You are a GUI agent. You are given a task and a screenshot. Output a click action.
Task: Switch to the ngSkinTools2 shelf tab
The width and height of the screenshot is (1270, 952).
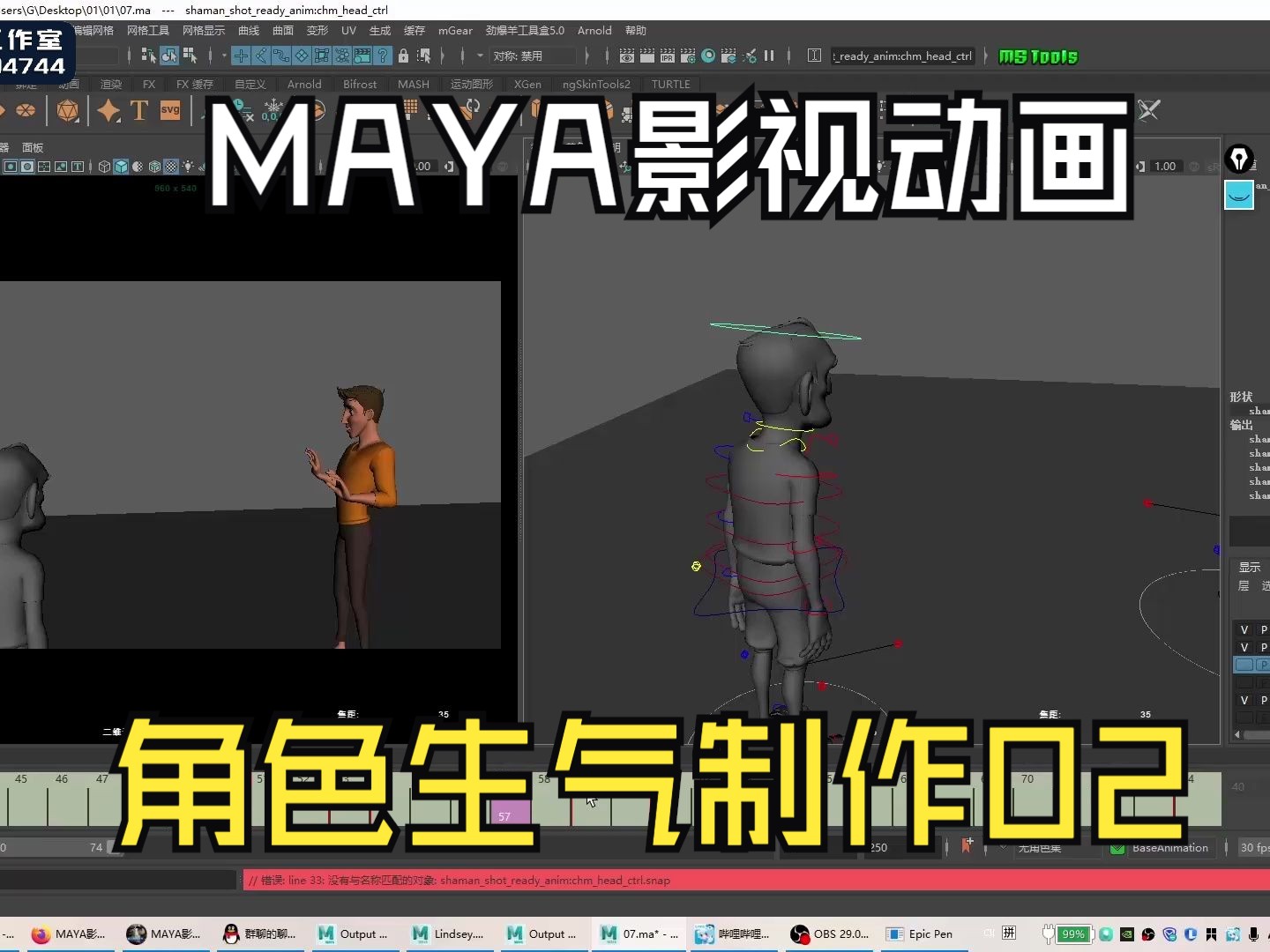(596, 84)
